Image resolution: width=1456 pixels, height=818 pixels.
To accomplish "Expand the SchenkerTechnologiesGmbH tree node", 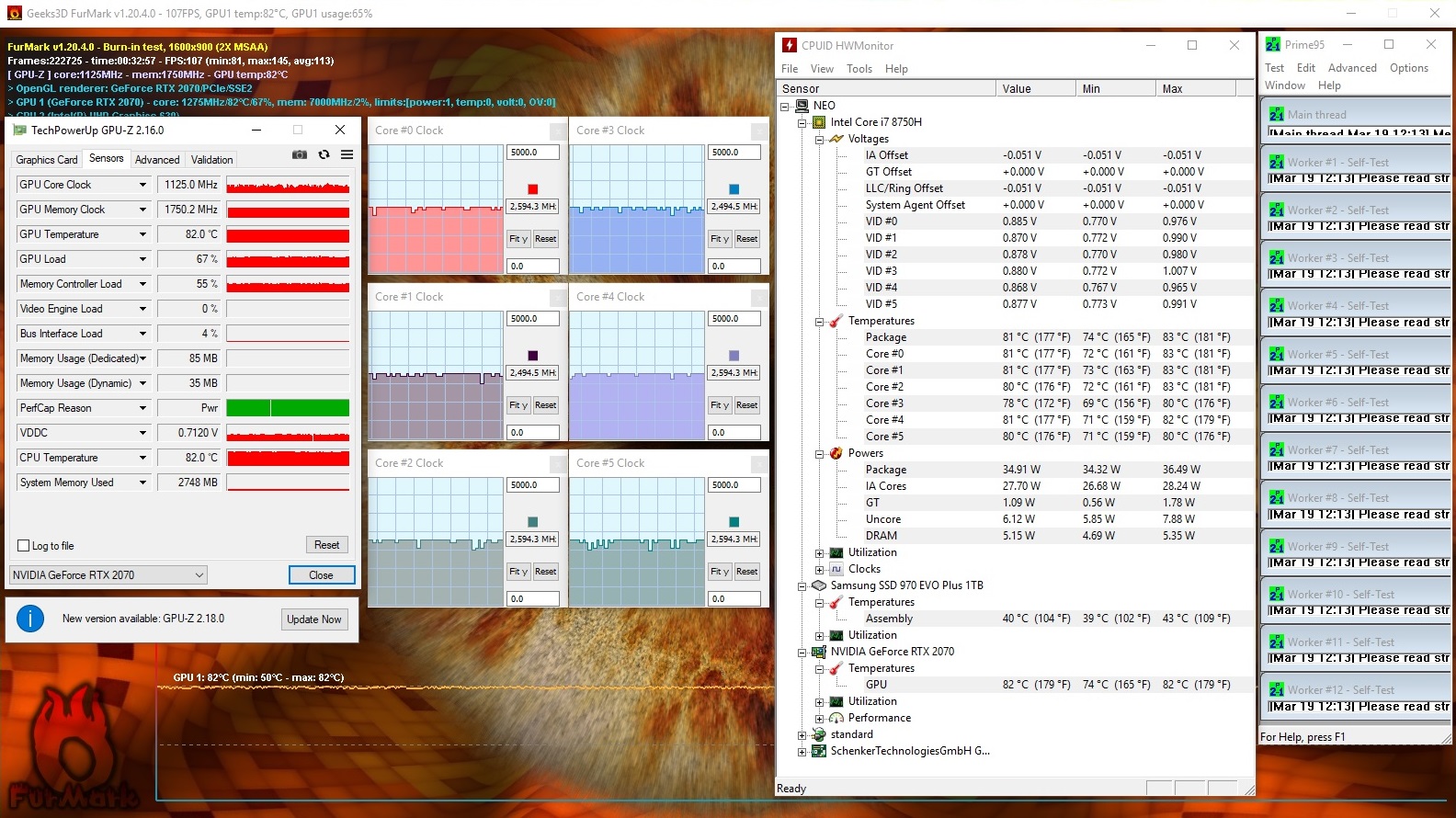I will 802,752.
